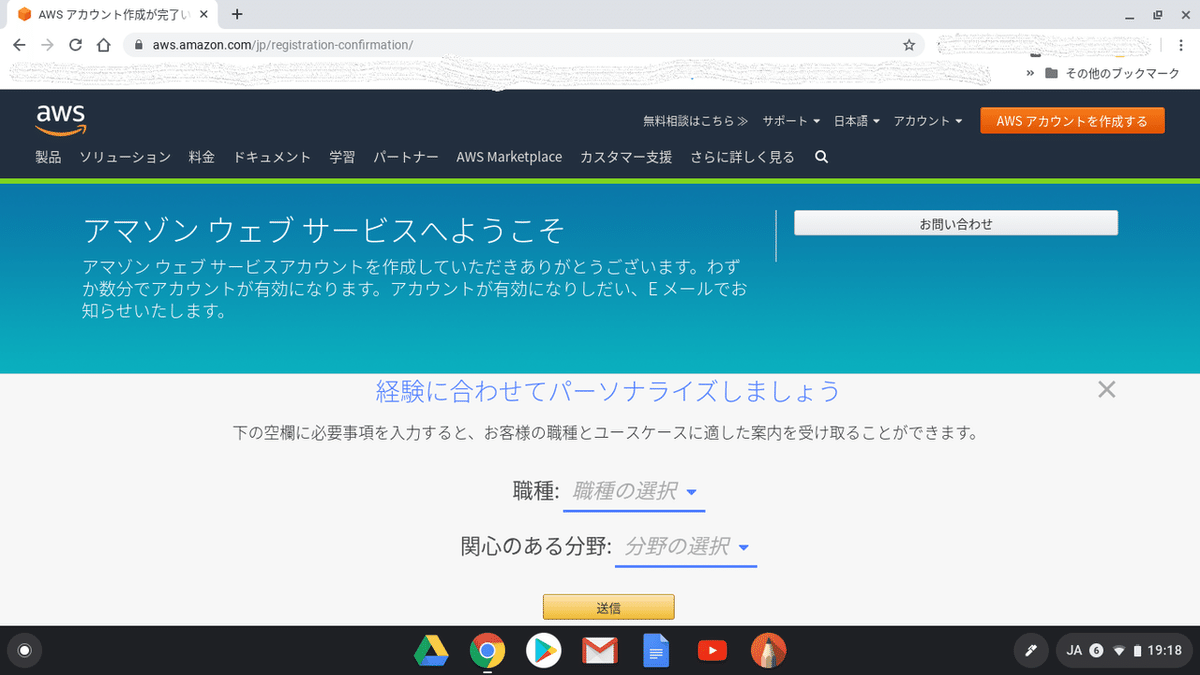Open the 分野の選択 dropdown

[685, 546]
